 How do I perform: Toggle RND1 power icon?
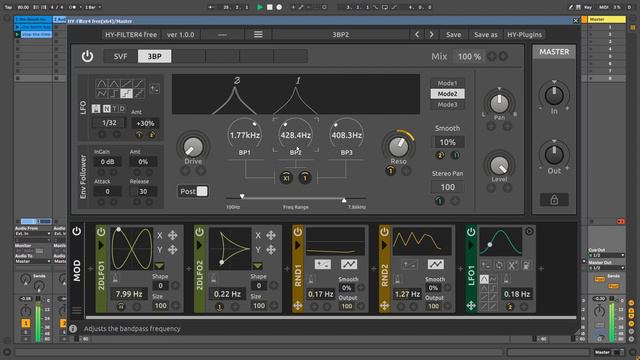tap(298, 232)
